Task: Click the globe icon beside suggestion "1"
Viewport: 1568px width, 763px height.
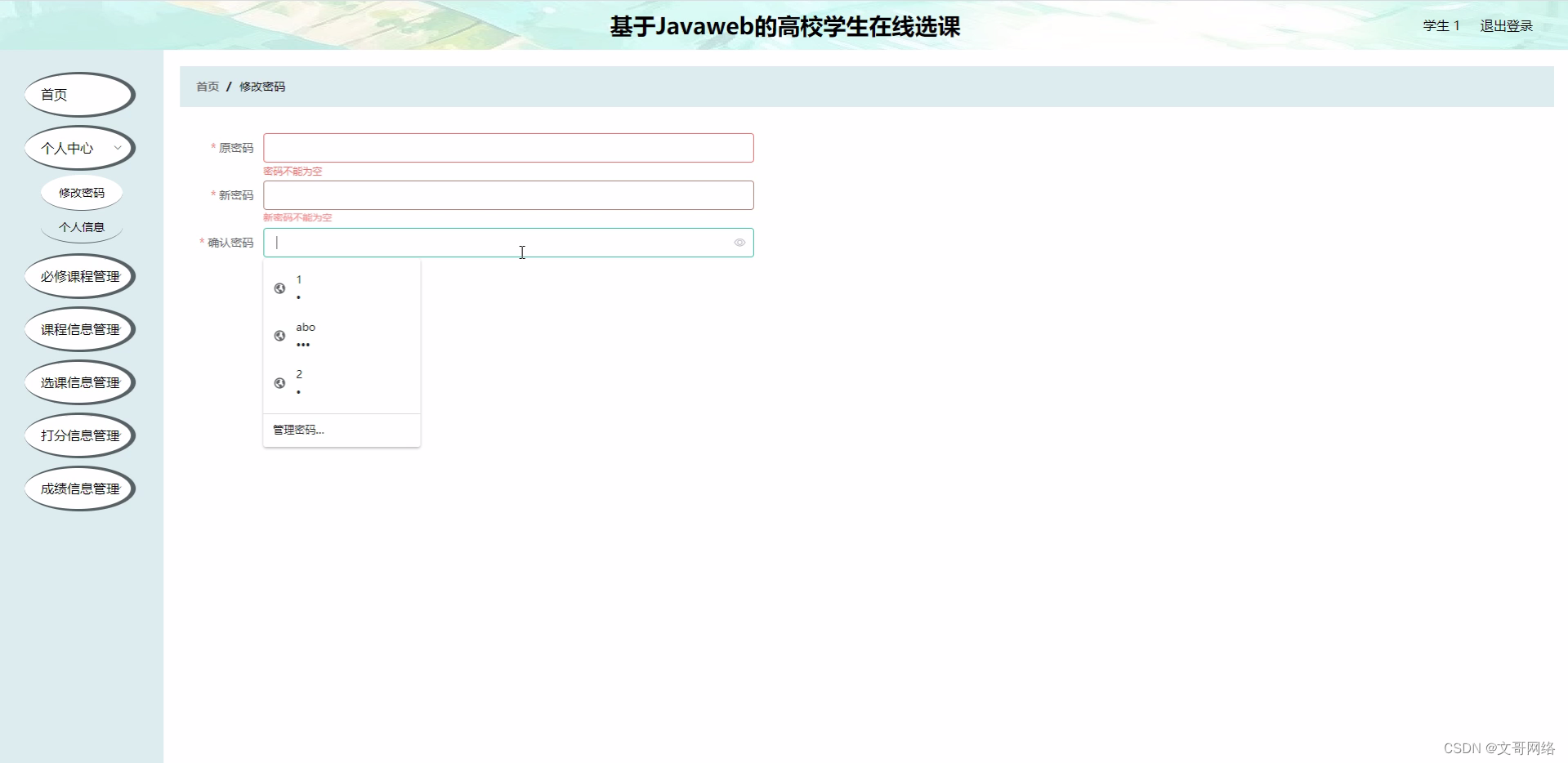Action: click(280, 288)
